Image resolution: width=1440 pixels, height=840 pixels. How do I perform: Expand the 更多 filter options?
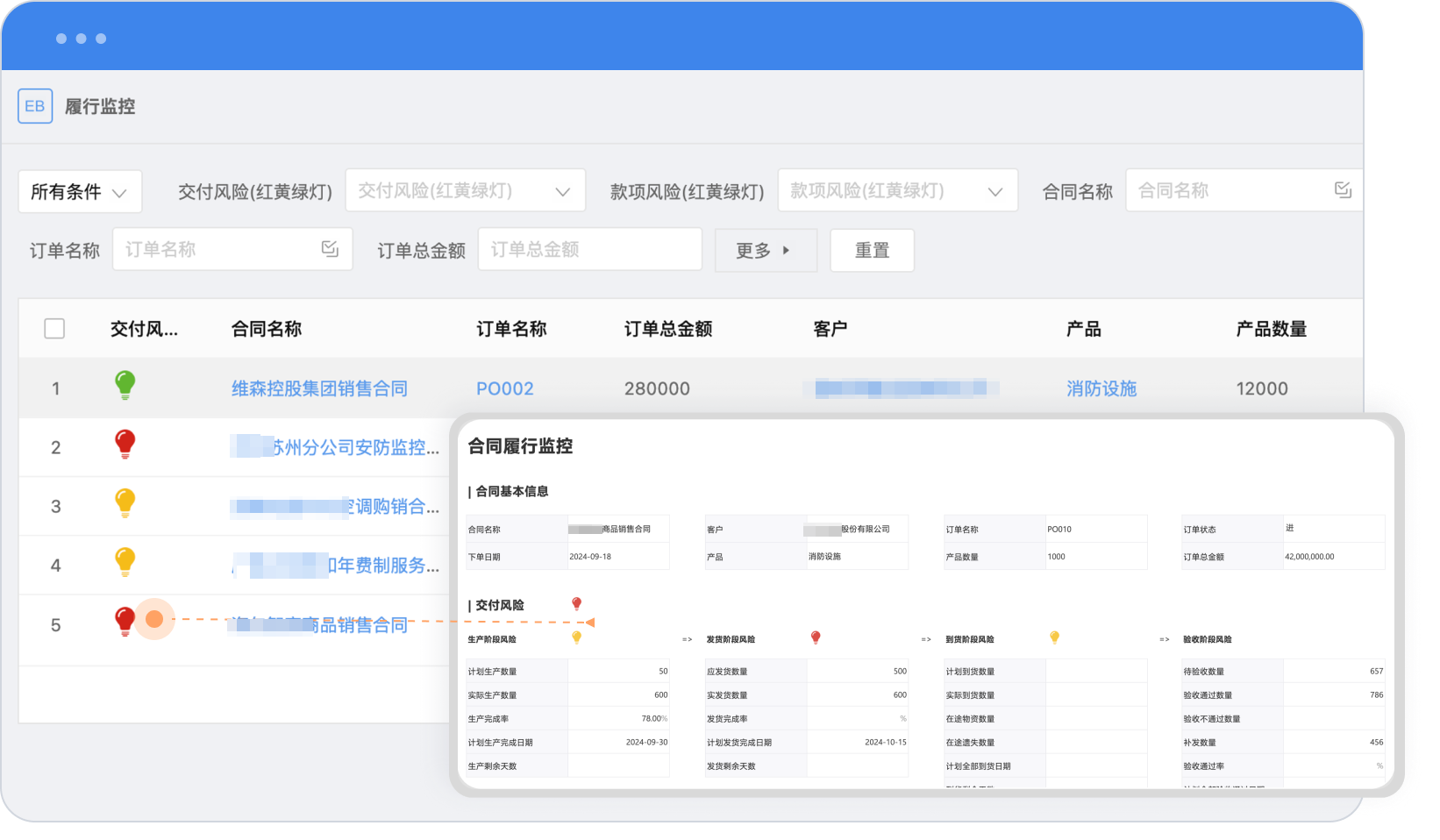766,251
